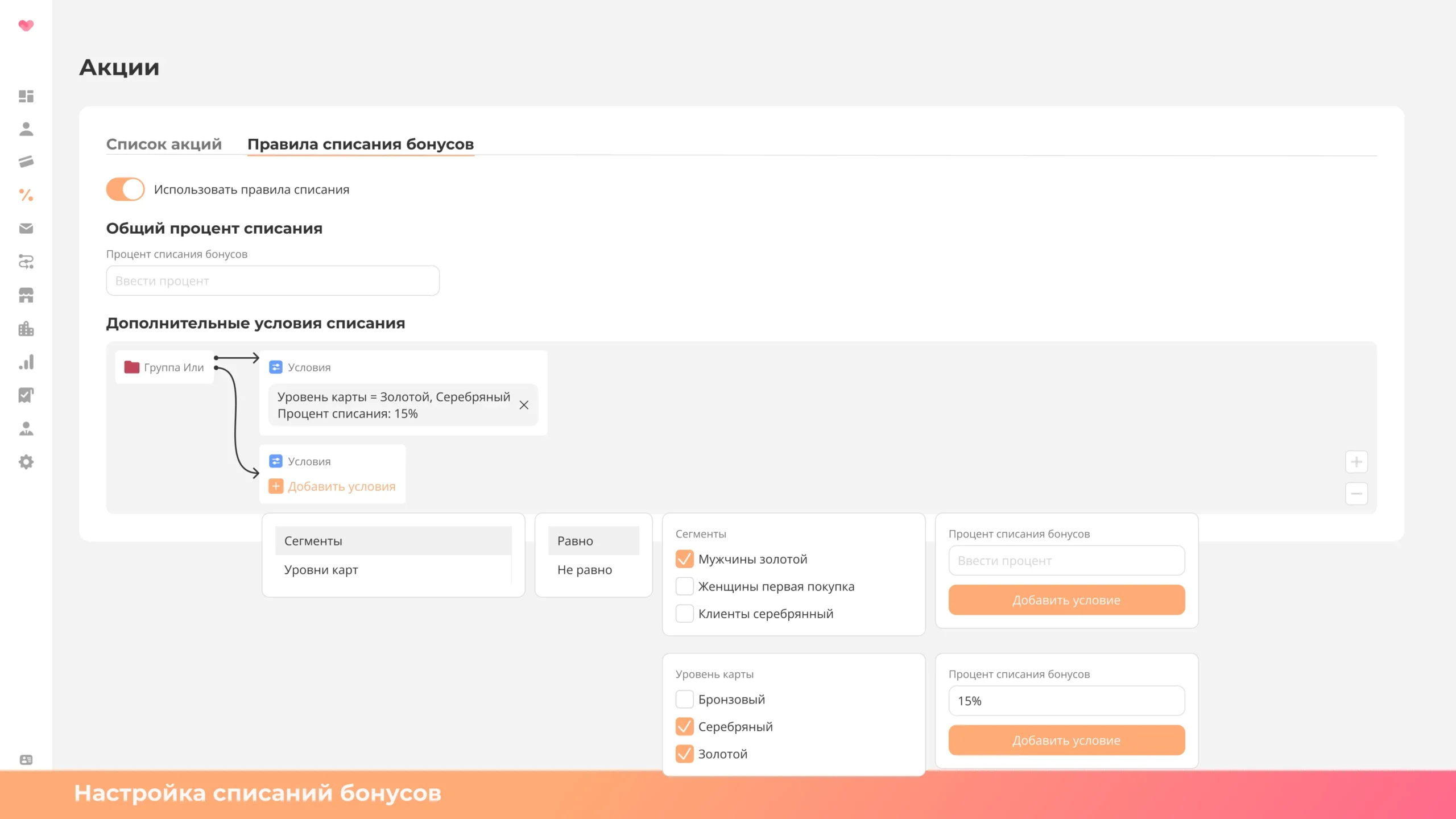
Task: Click the clients person icon in the sidebar
Action: coord(26,129)
